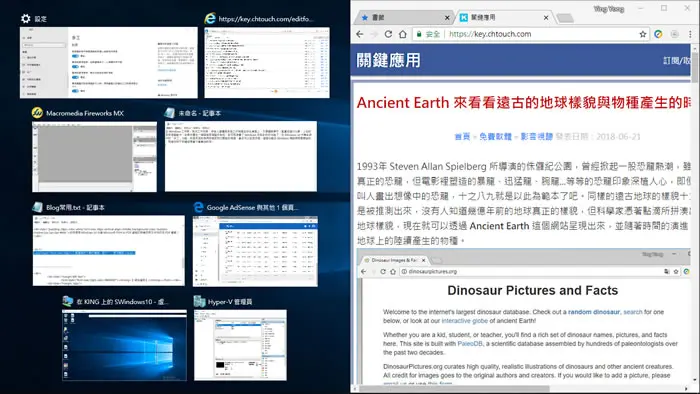This screenshot has width=700, height=394.
Task: Go to Chrome's home page icon
Action: coord(402,34)
